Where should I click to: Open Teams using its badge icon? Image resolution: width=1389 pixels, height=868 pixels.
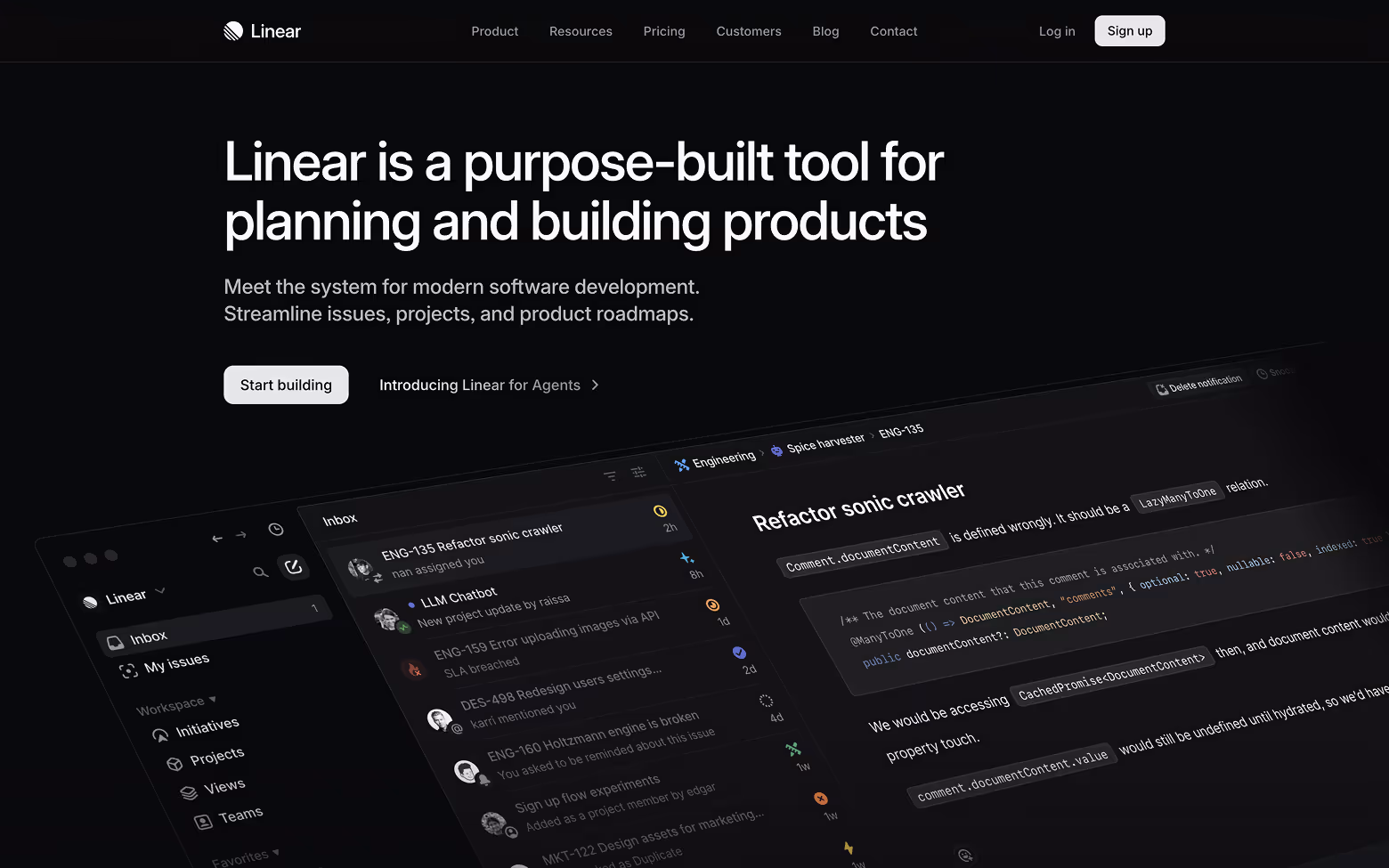point(204,820)
